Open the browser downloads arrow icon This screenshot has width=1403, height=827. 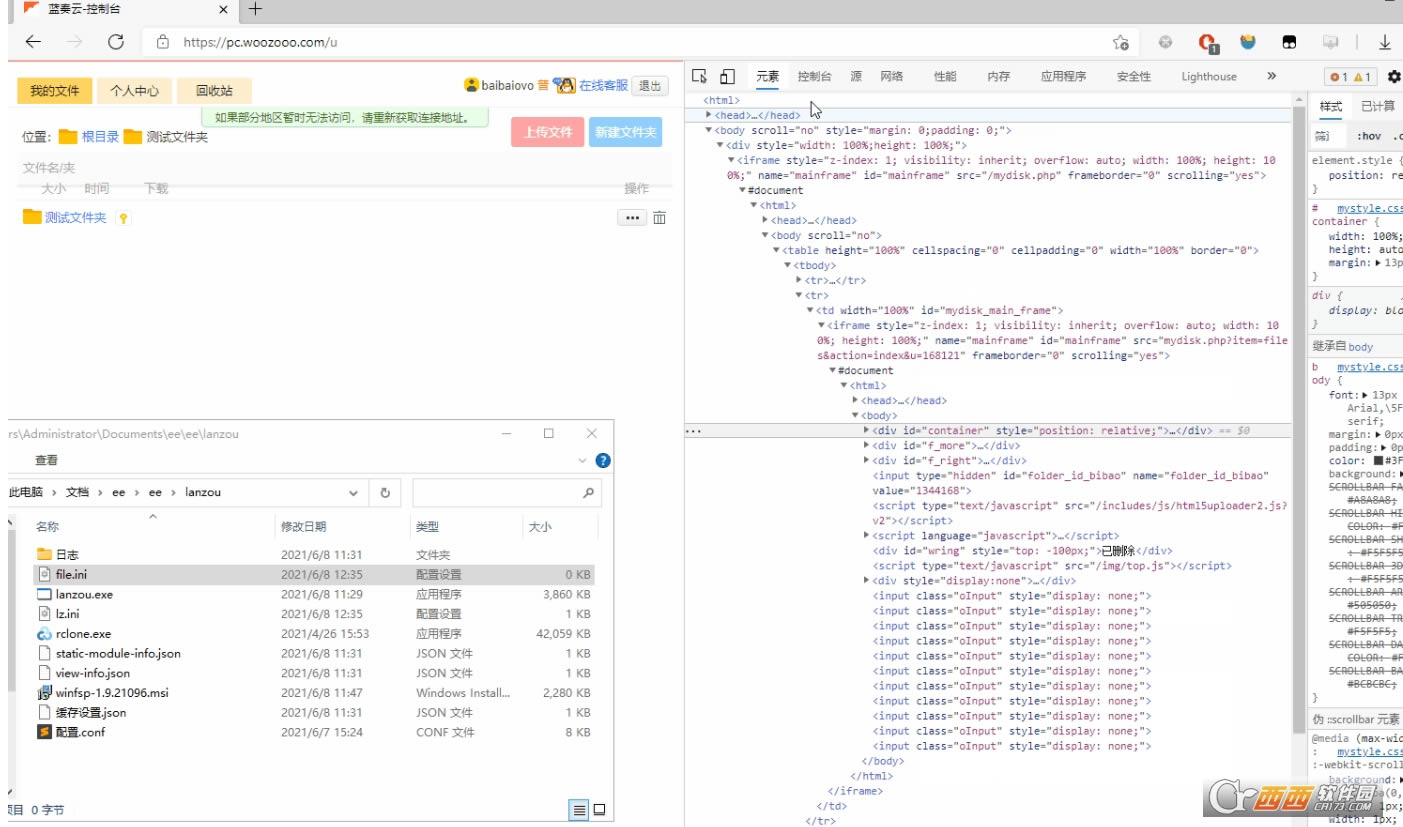click(1385, 42)
